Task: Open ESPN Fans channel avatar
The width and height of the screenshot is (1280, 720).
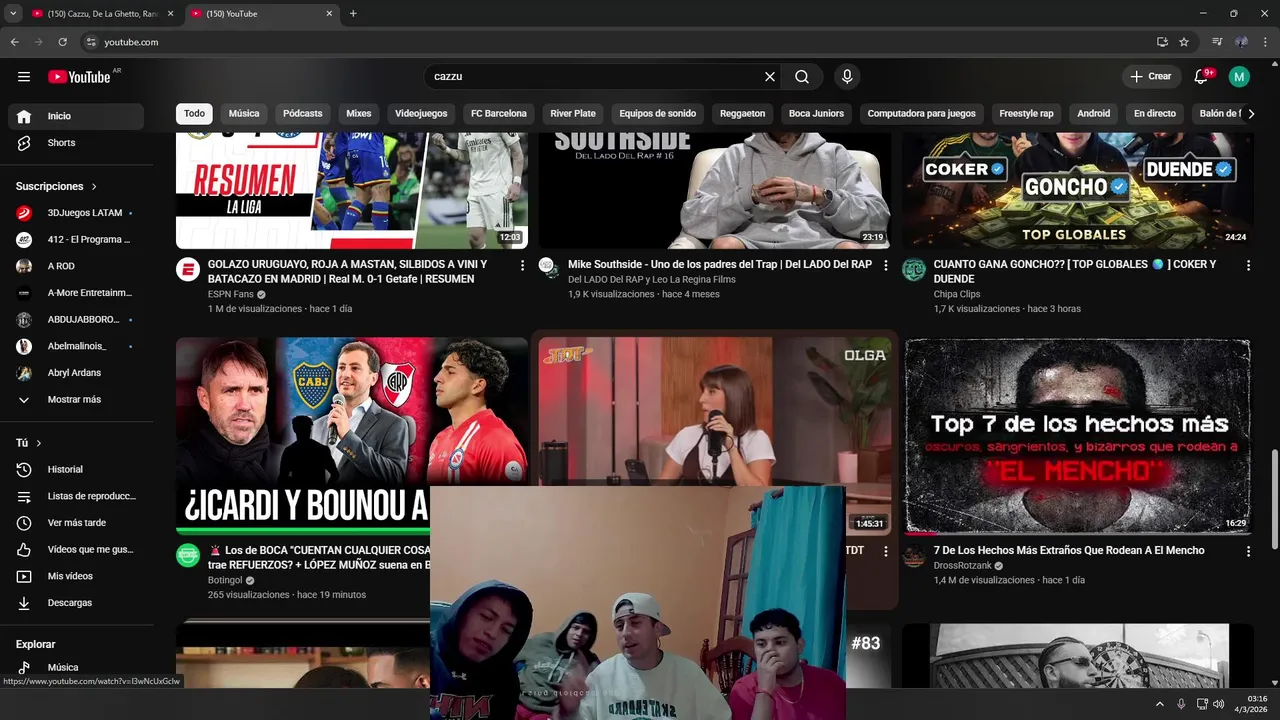Action: 188,269
